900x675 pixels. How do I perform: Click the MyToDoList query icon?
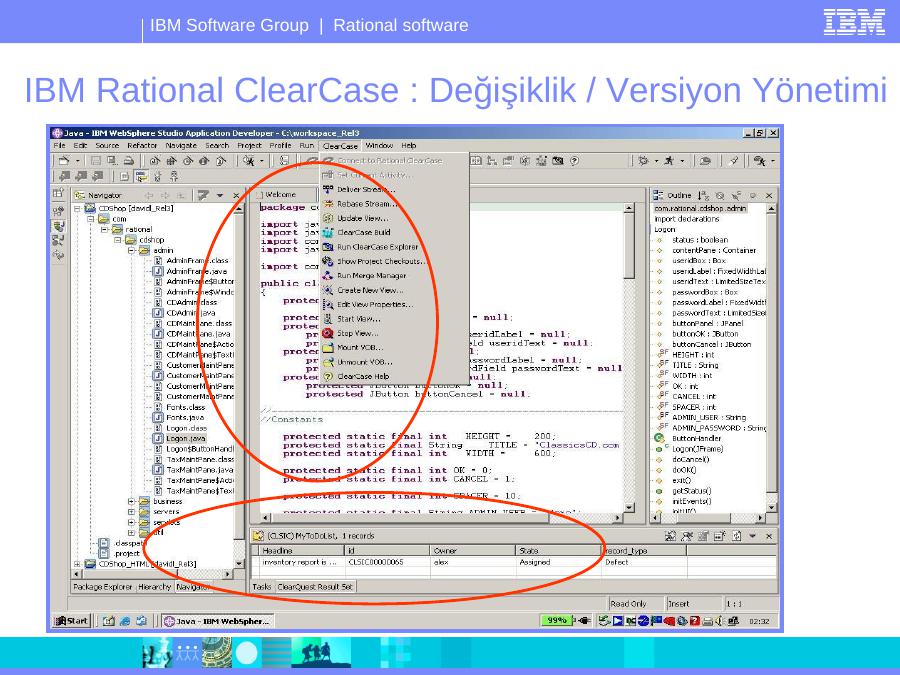tap(258, 536)
